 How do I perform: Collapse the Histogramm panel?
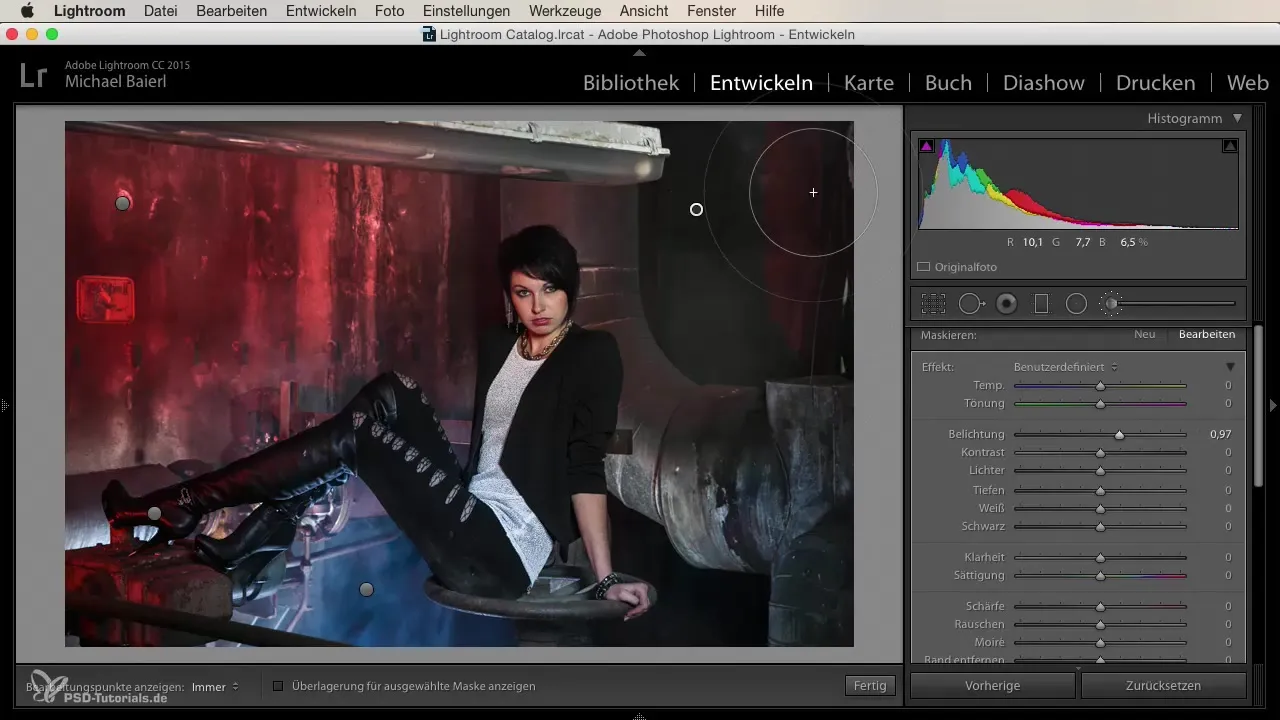click(1237, 118)
